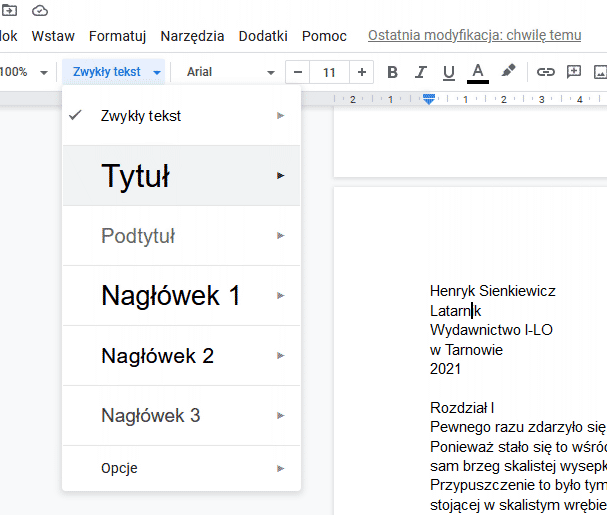The height and width of the screenshot is (515, 607).
Task: Open the Formatuj menu
Action: click(x=117, y=36)
